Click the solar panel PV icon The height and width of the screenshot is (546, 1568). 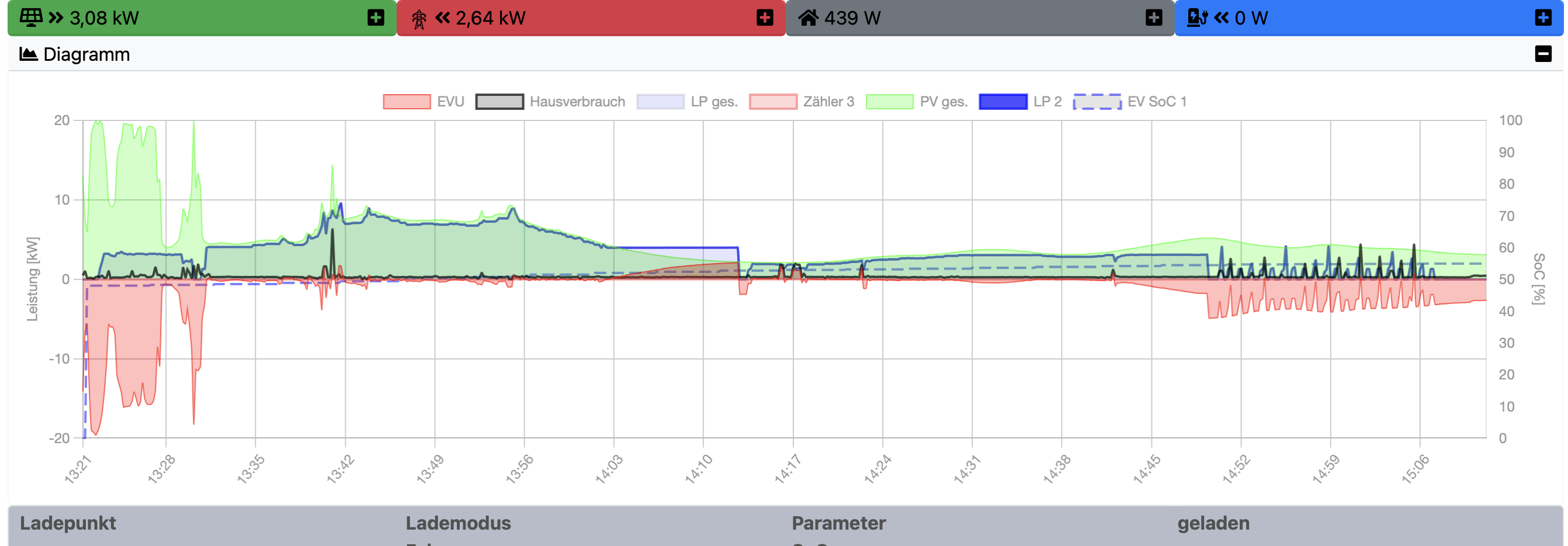click(30, 17)
